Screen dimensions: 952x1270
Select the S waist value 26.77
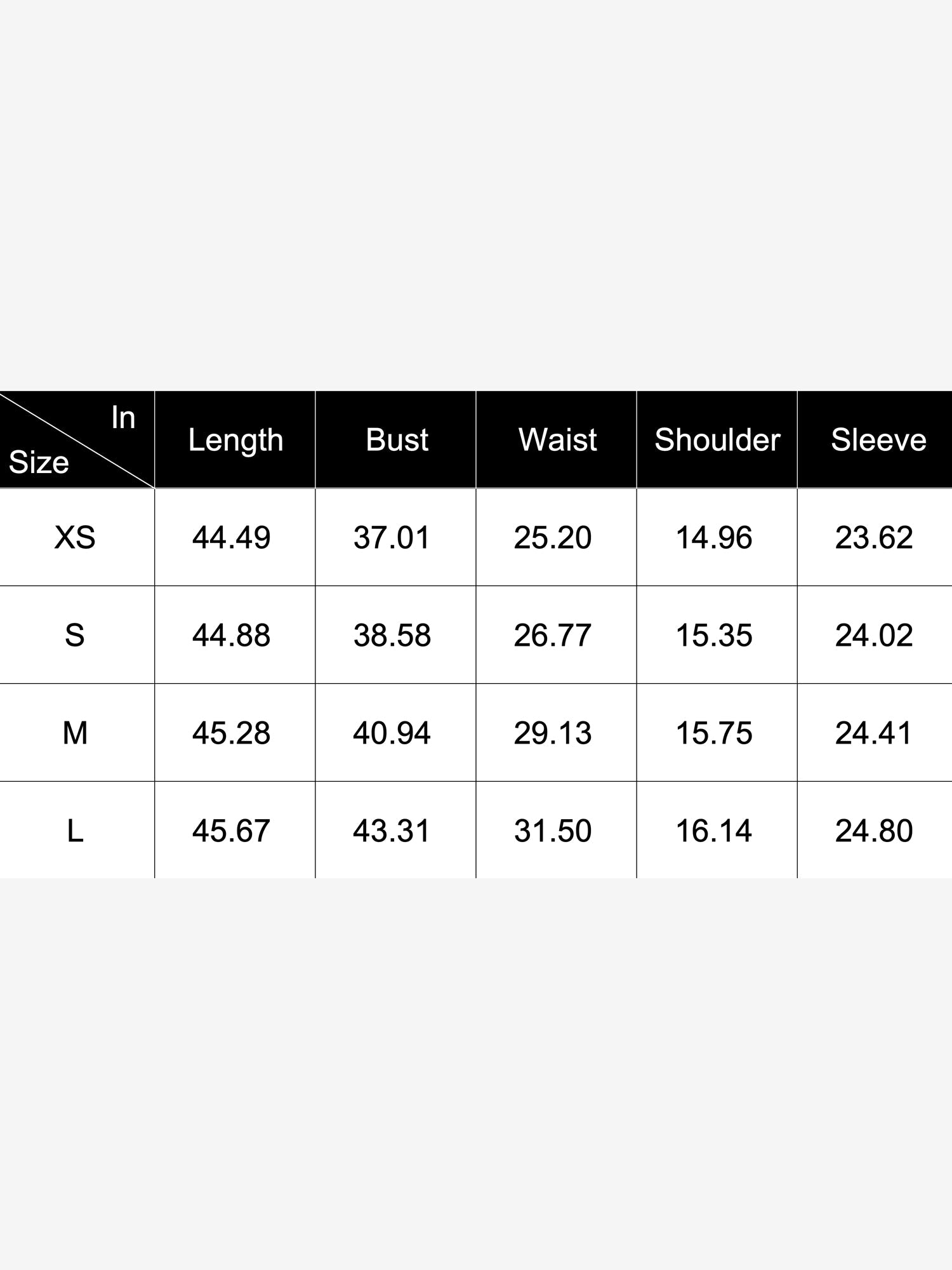(553, 635)
